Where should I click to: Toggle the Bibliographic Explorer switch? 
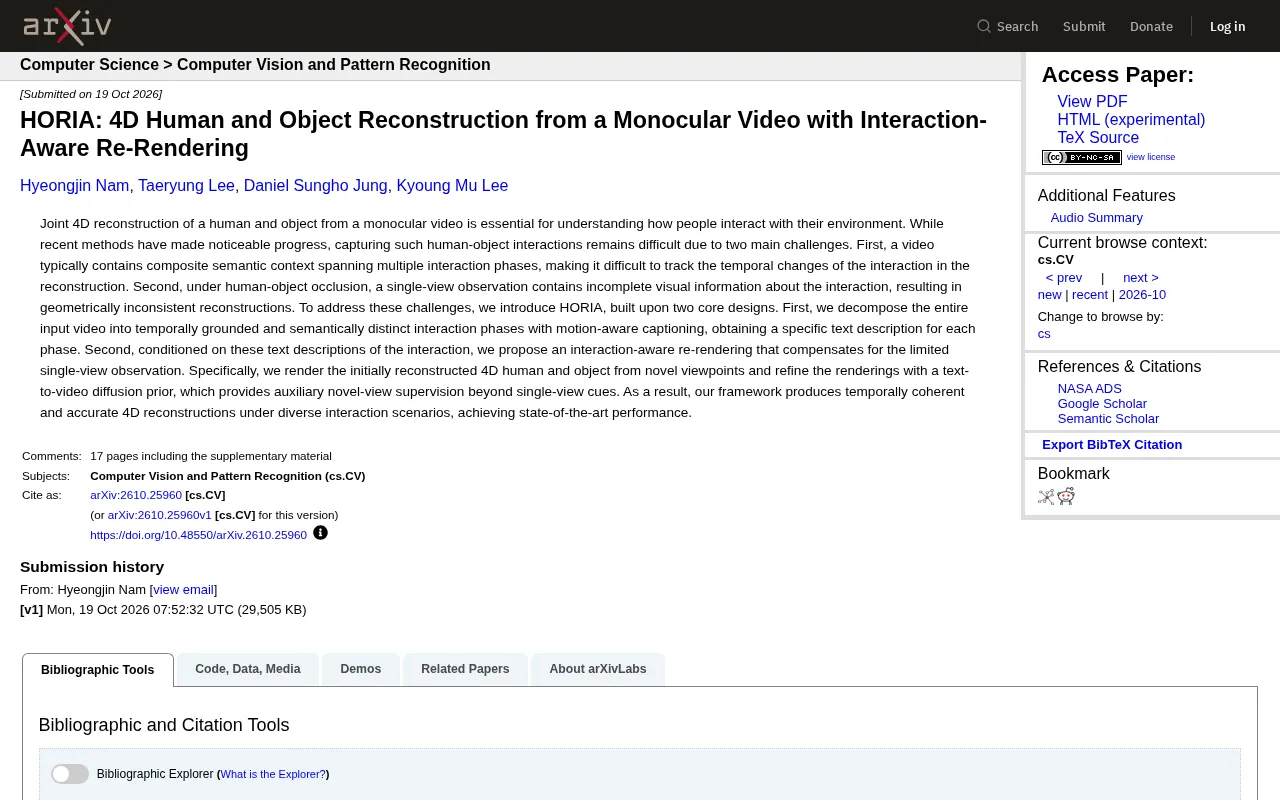pyautogui.click(x=70, y=774)
